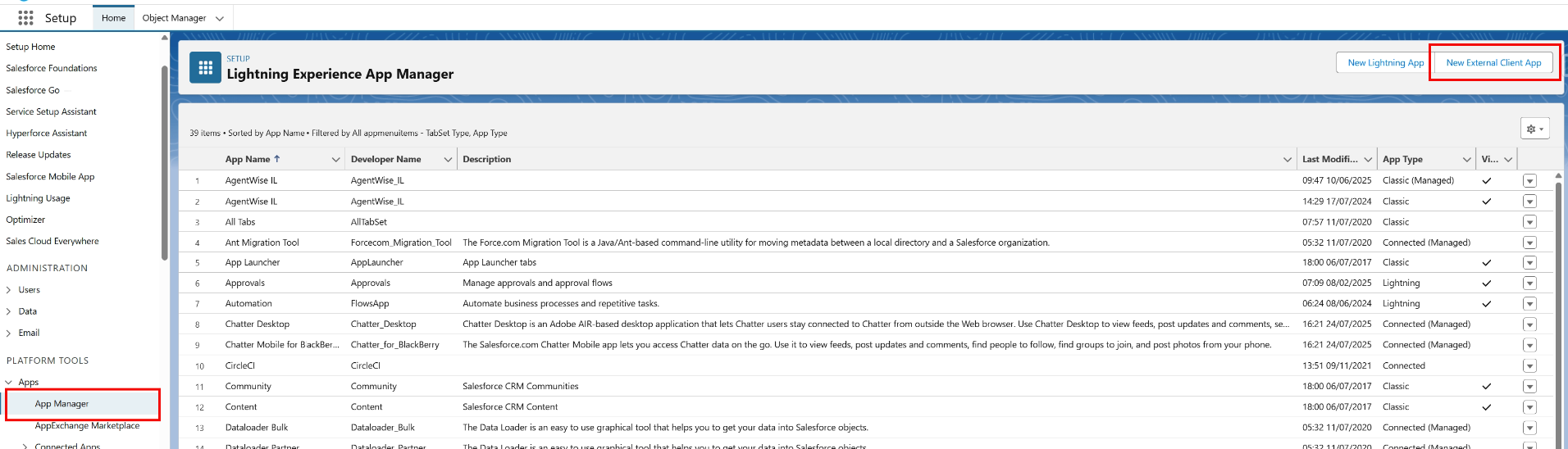This screenshot has width=1568, height=449.
Task: Expand the Data section in sidebar
Action: (x=9, y=311)
